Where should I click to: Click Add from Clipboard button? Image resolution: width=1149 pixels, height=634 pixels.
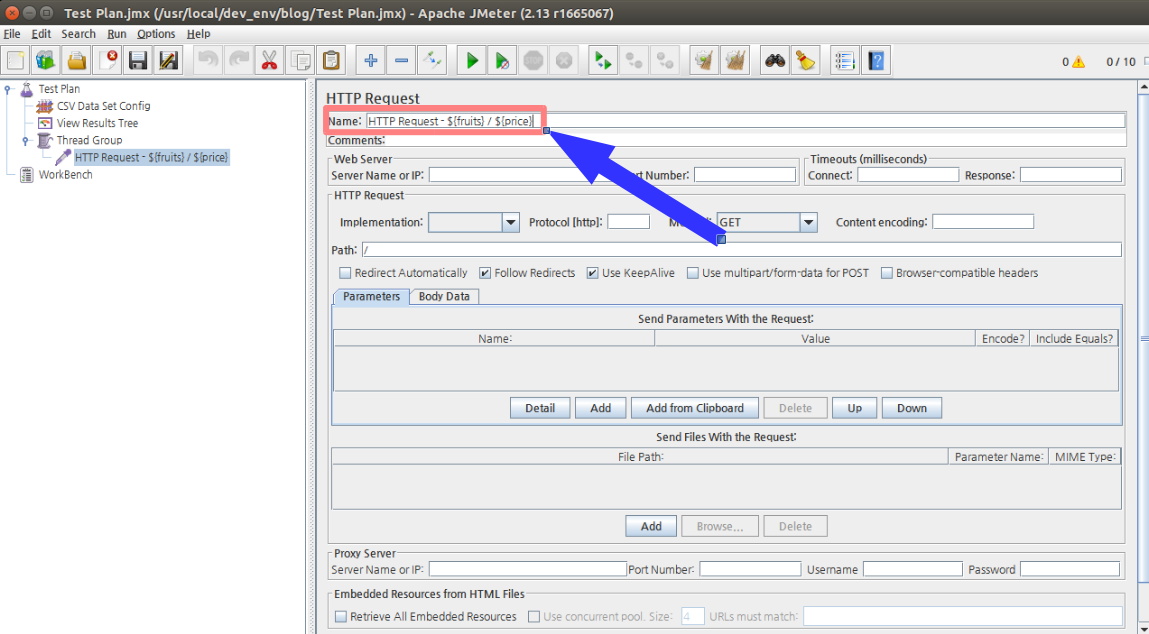pos(695,408)
